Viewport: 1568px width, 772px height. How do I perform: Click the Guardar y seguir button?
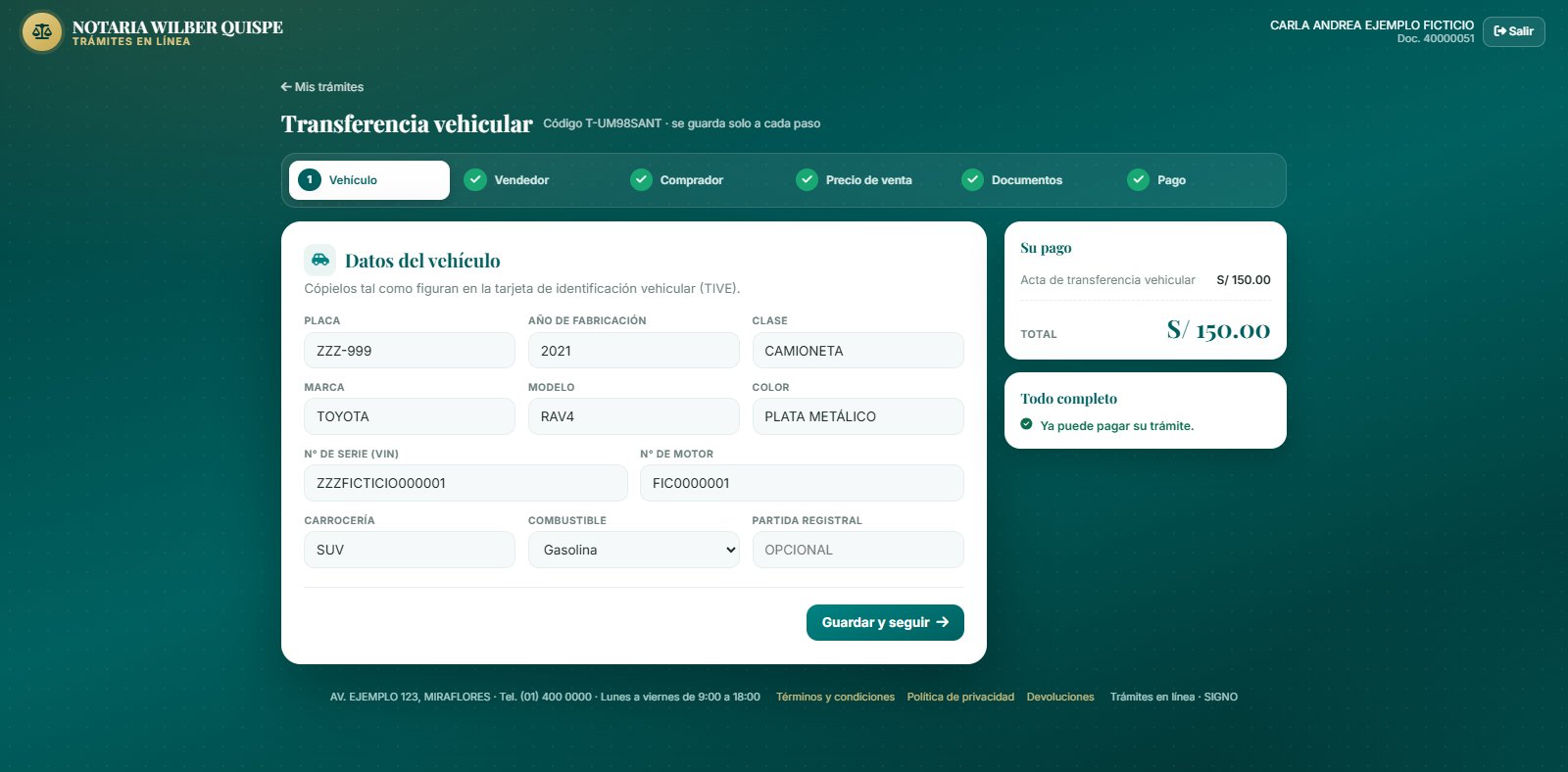(885, 622)
